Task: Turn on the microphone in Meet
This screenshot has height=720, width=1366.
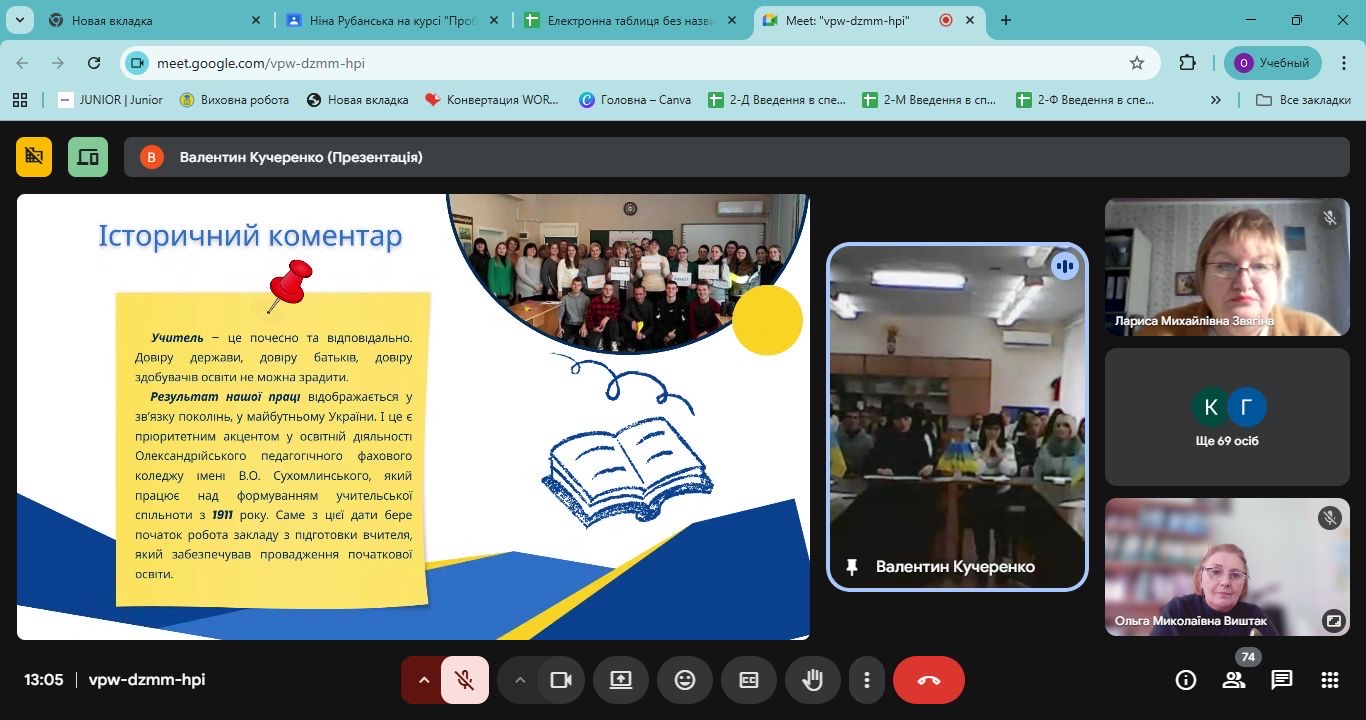Action: tap(464, 680)
